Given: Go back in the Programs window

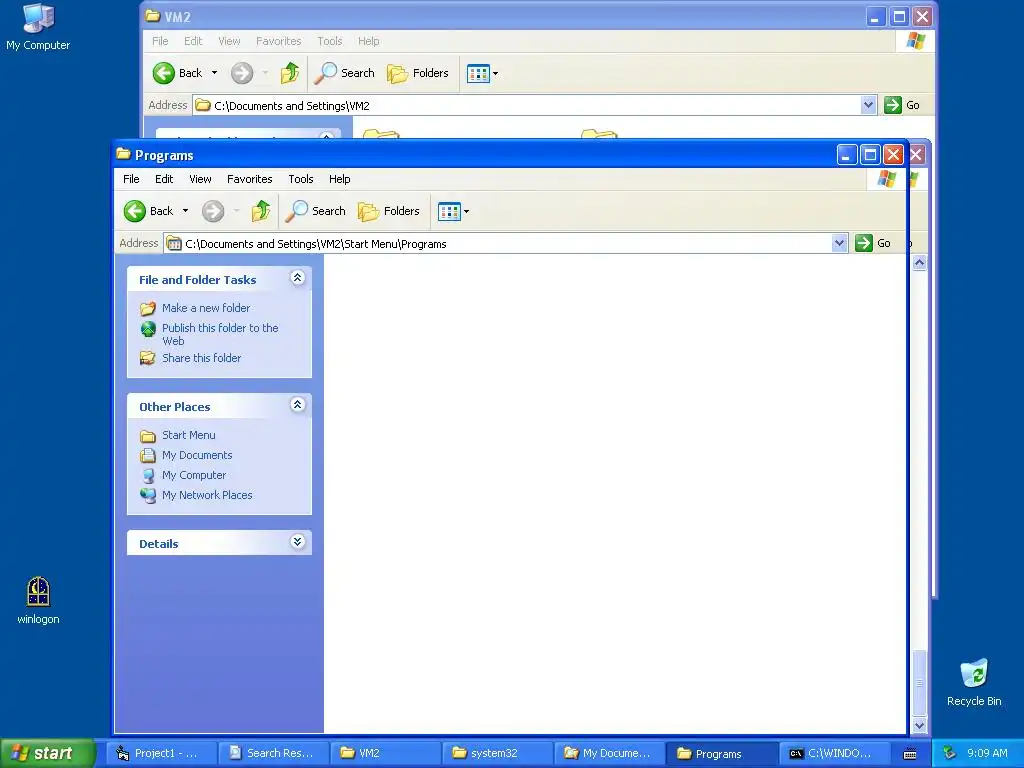Looking at the screenshot, I should [148, 211].
